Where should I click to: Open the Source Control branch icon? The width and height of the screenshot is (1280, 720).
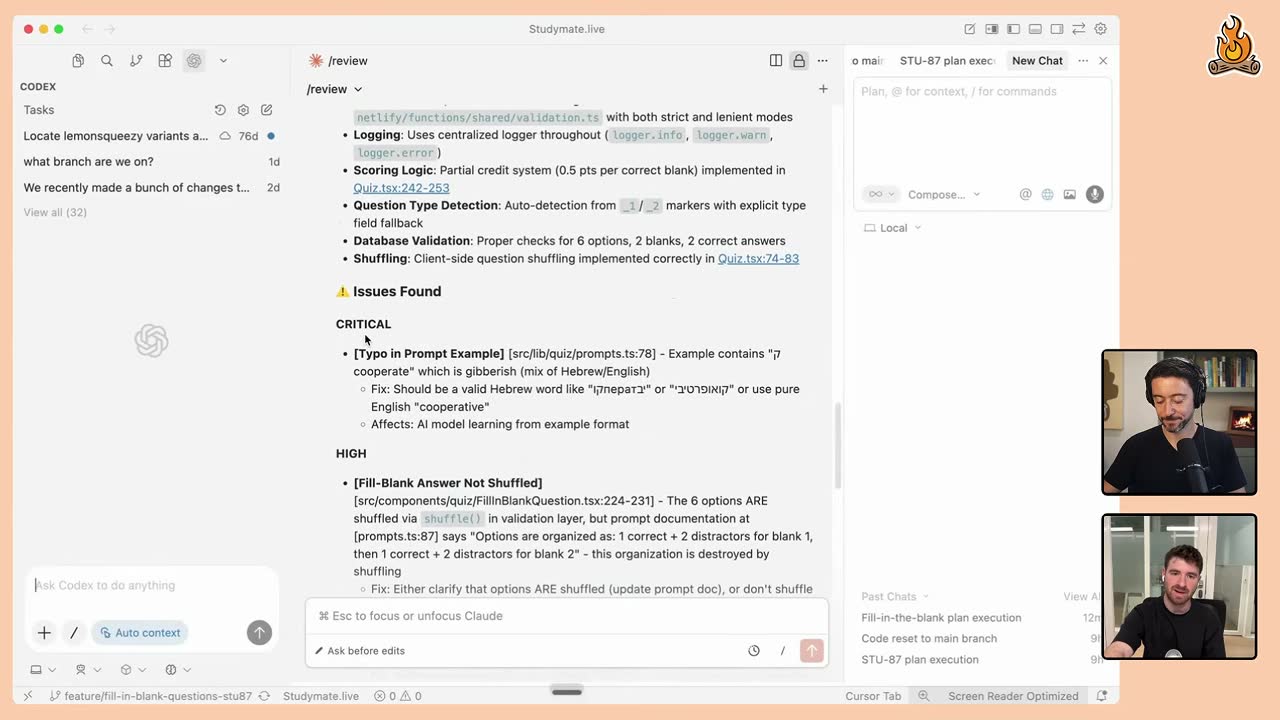(x=136, y=61)
